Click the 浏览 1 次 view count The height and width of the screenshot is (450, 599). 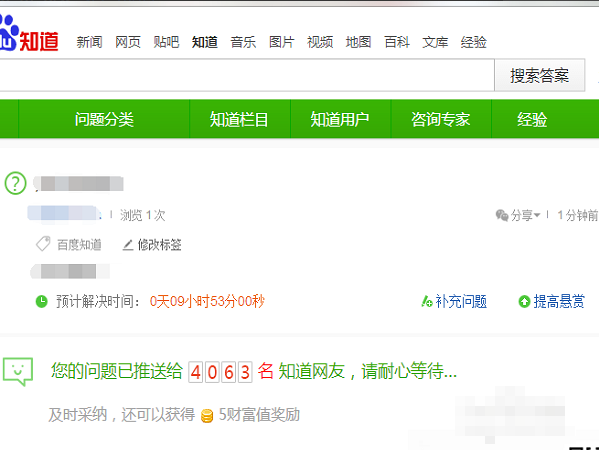click(x=142, y=215)
